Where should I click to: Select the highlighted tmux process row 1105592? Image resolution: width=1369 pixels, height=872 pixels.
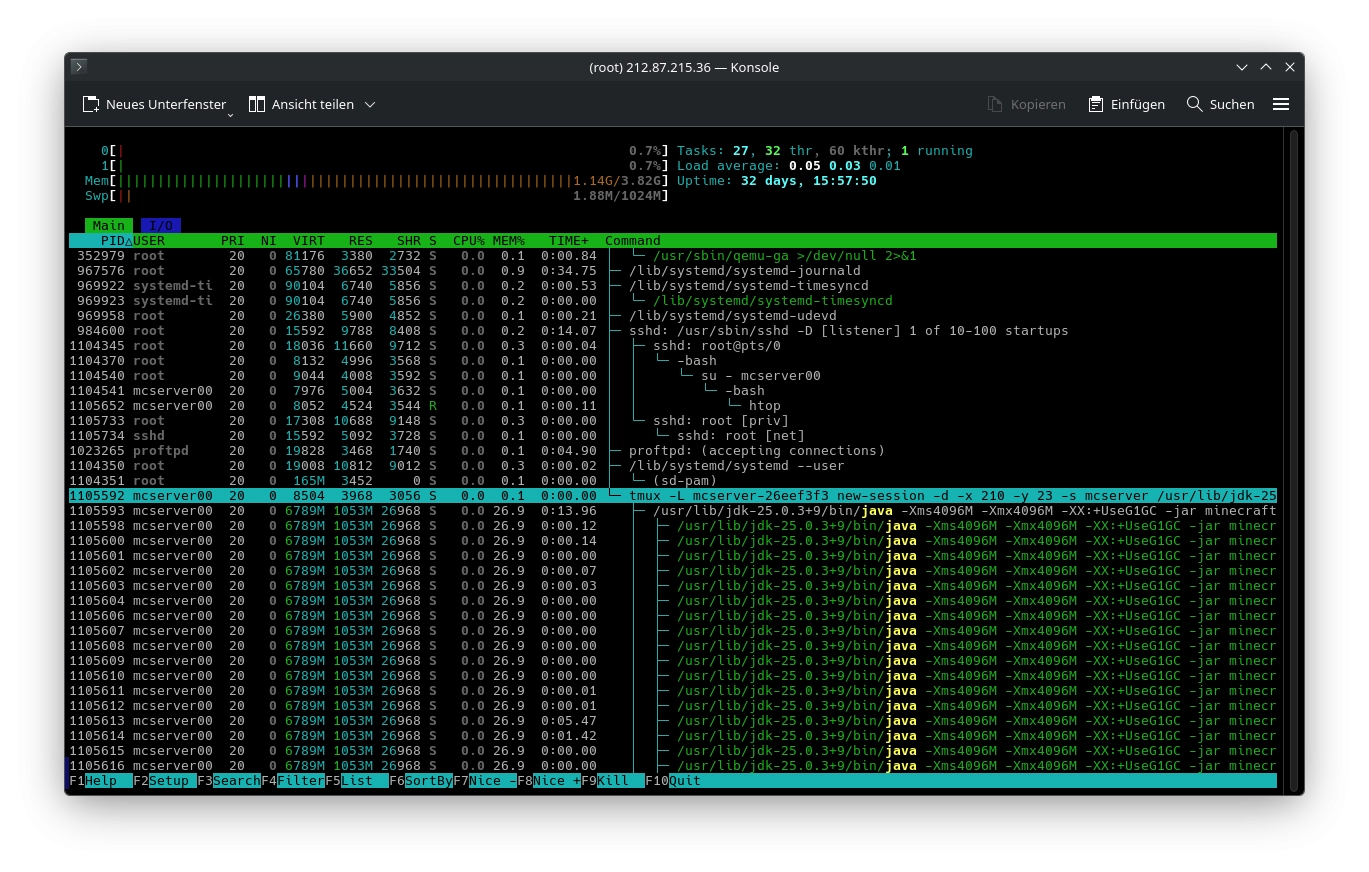[x=673, y=496]
